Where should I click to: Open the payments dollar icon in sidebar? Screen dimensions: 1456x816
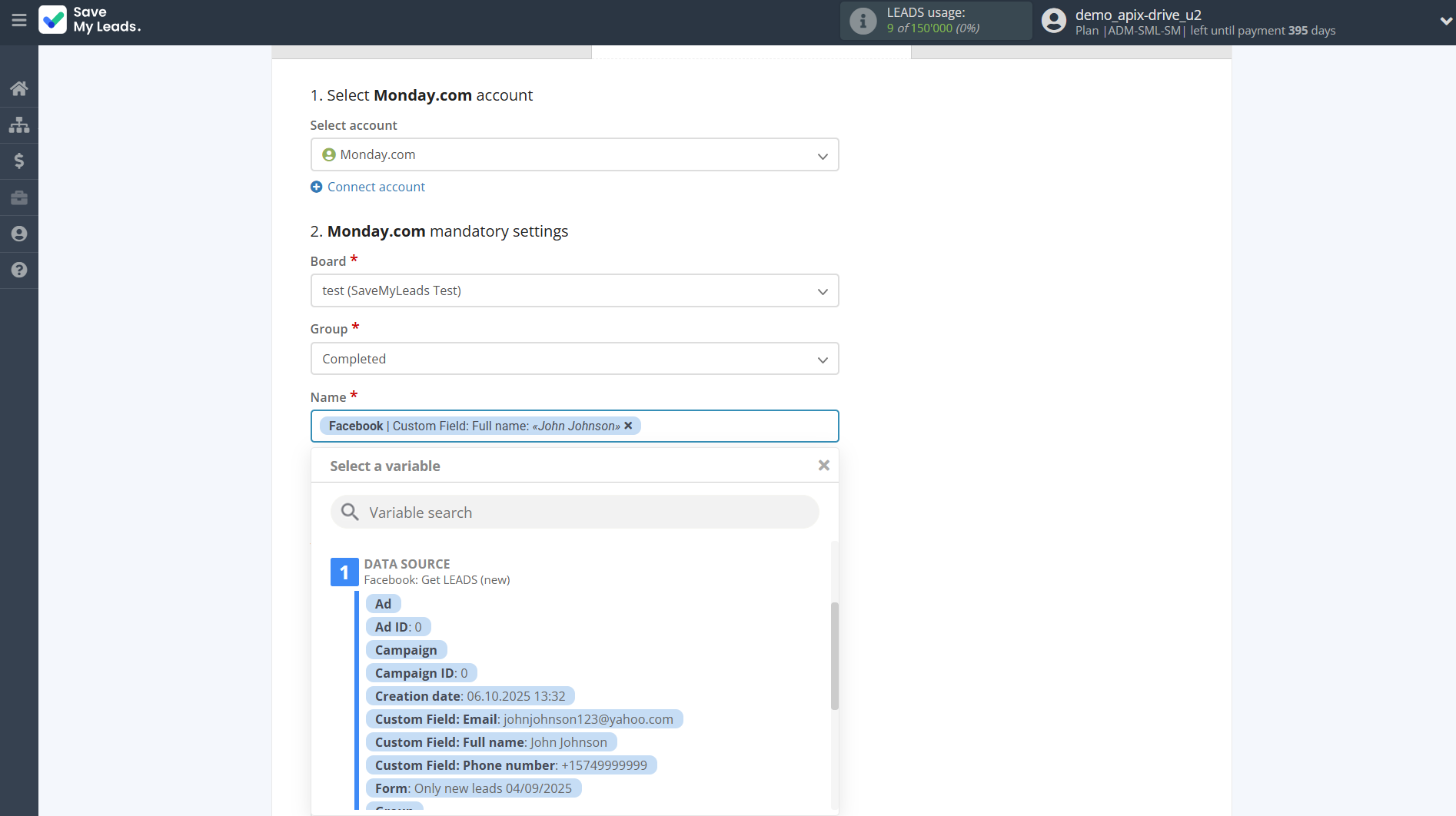pos(19,161)
